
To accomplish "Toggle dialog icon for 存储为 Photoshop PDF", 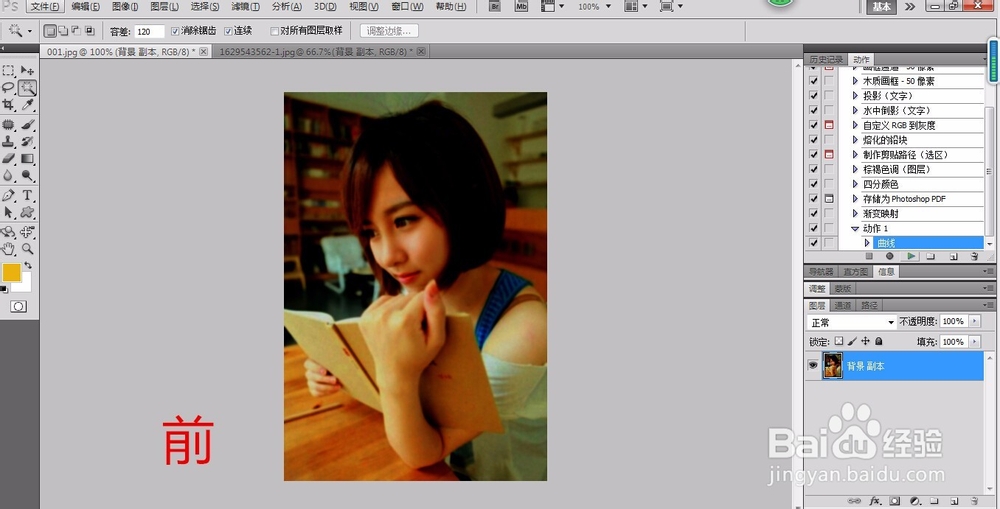I will point(829,198).
